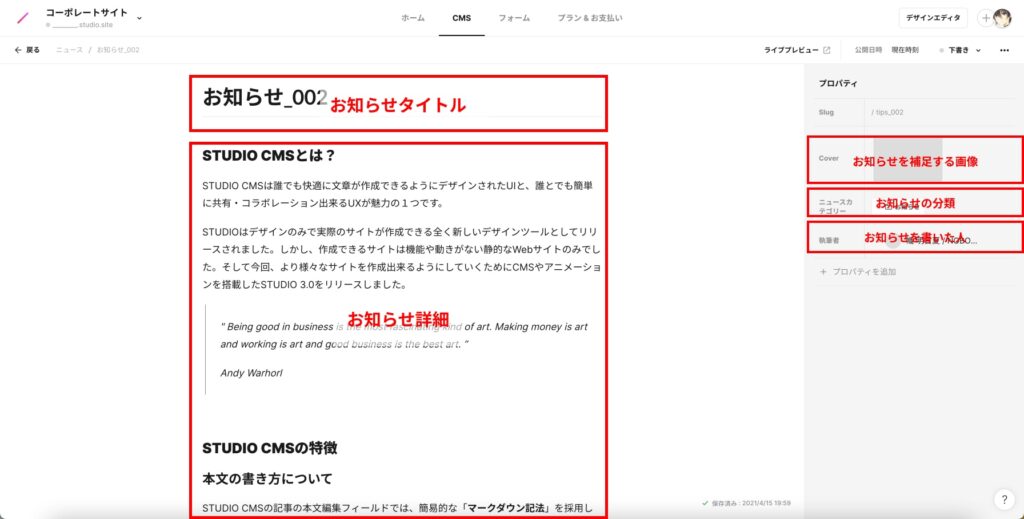This screenshot has height=519, width=1024.
Task: Open the 下書き status dropdown
Action: [960, 50]
